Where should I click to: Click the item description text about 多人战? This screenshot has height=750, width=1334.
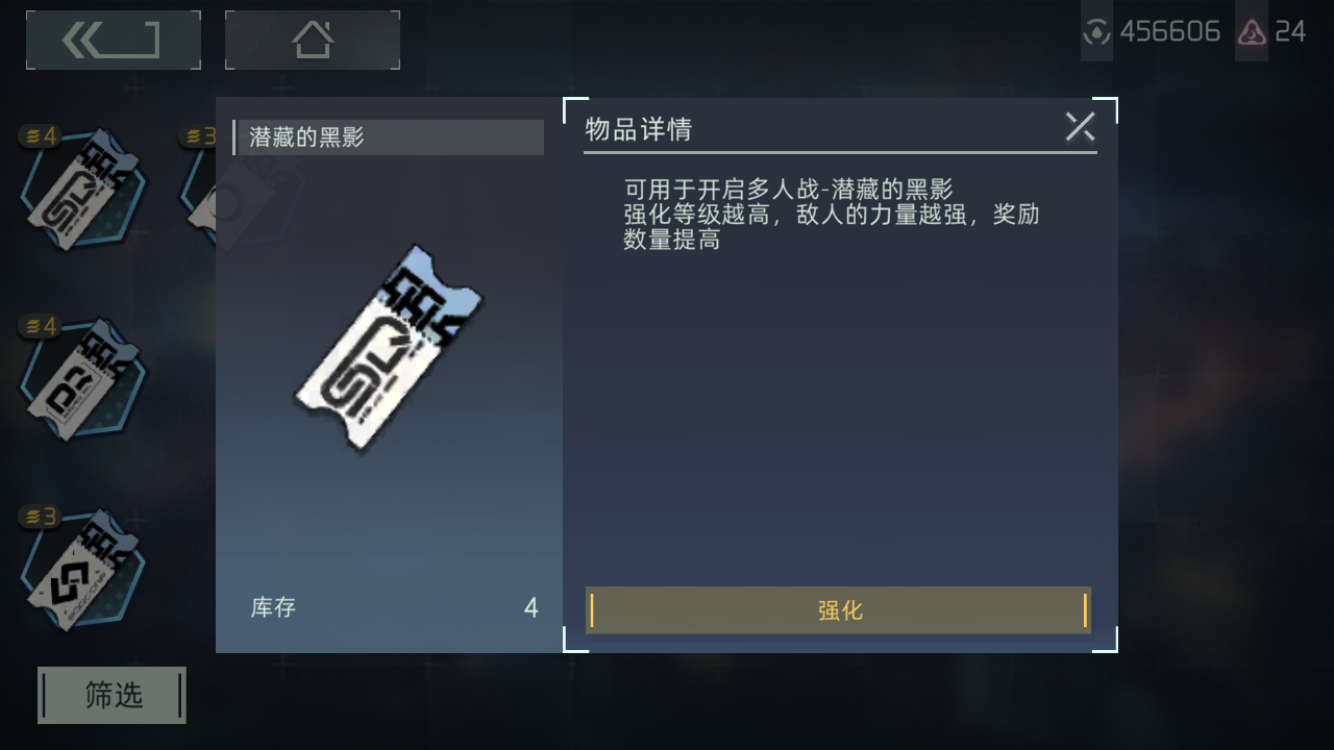[831, 214]
